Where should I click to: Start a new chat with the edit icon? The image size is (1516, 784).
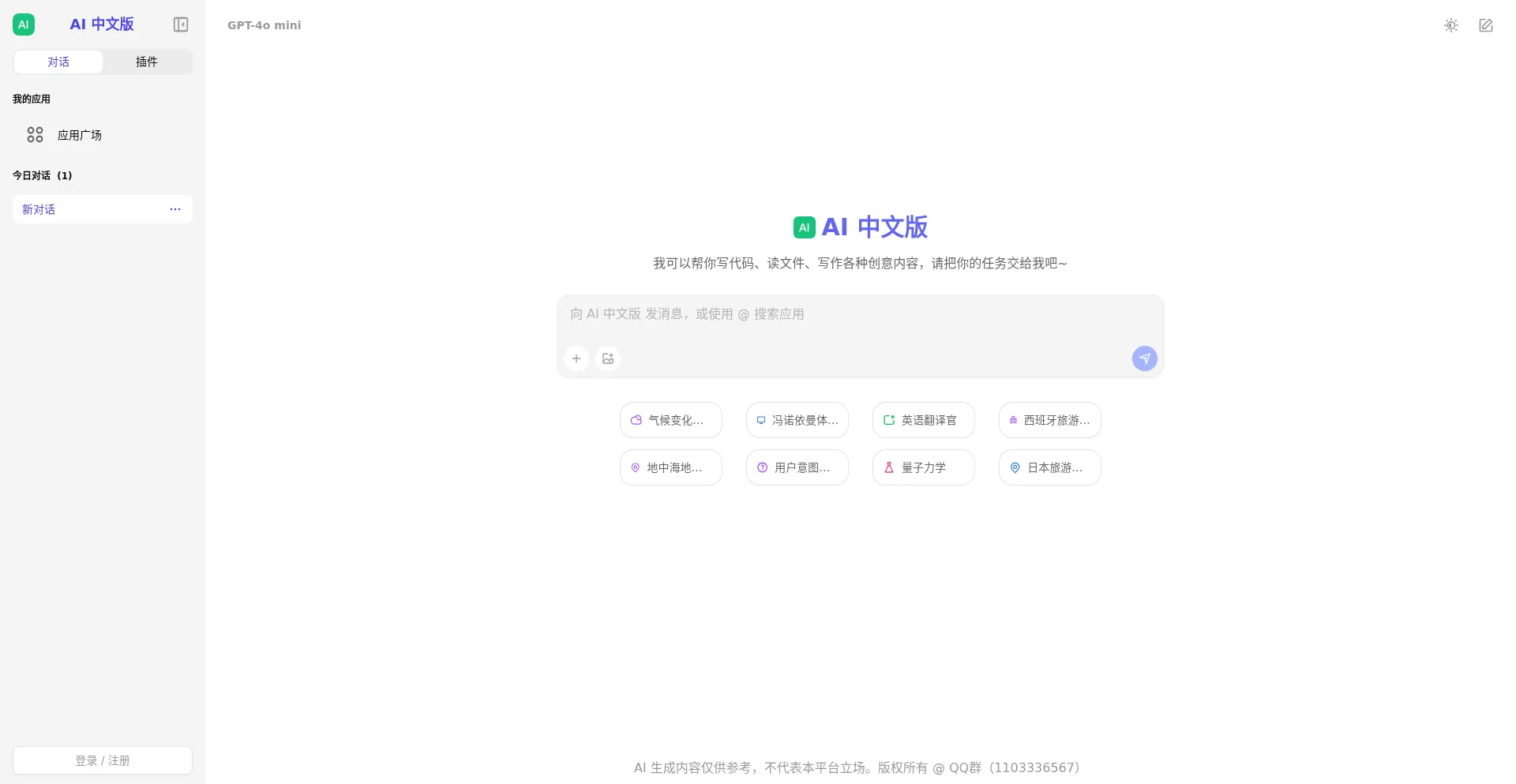(1486, 25)
